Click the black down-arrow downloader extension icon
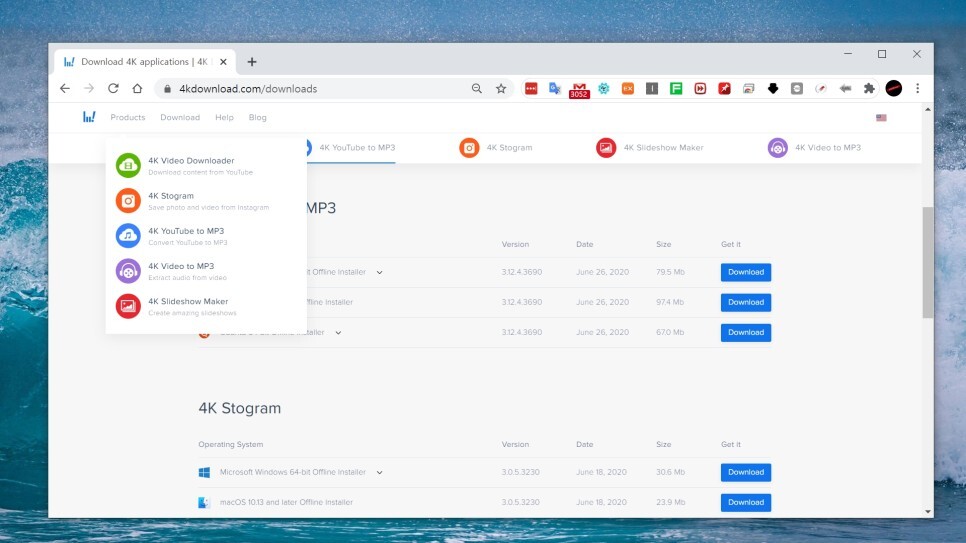 pos(773,89)
